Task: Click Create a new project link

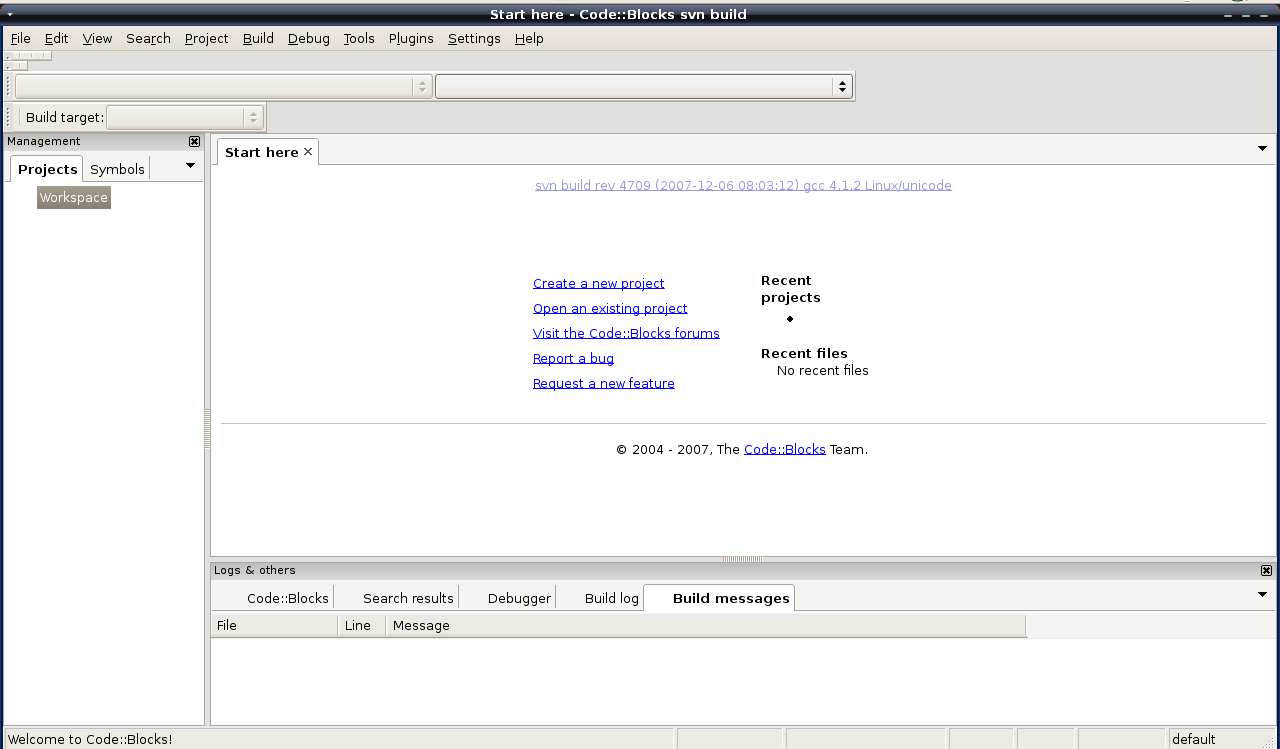Action: click(598, 283)
